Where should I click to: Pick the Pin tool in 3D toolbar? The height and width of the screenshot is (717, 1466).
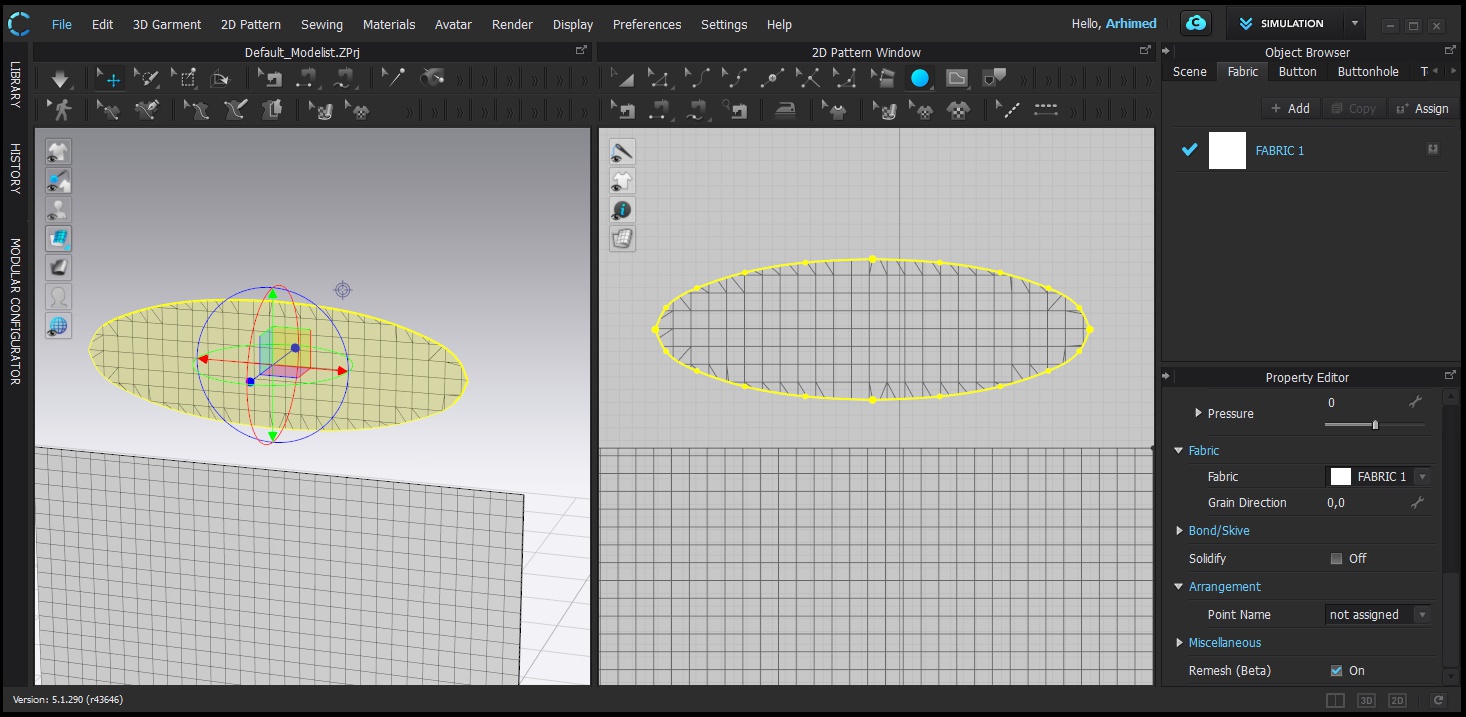(x=395, y=78)
